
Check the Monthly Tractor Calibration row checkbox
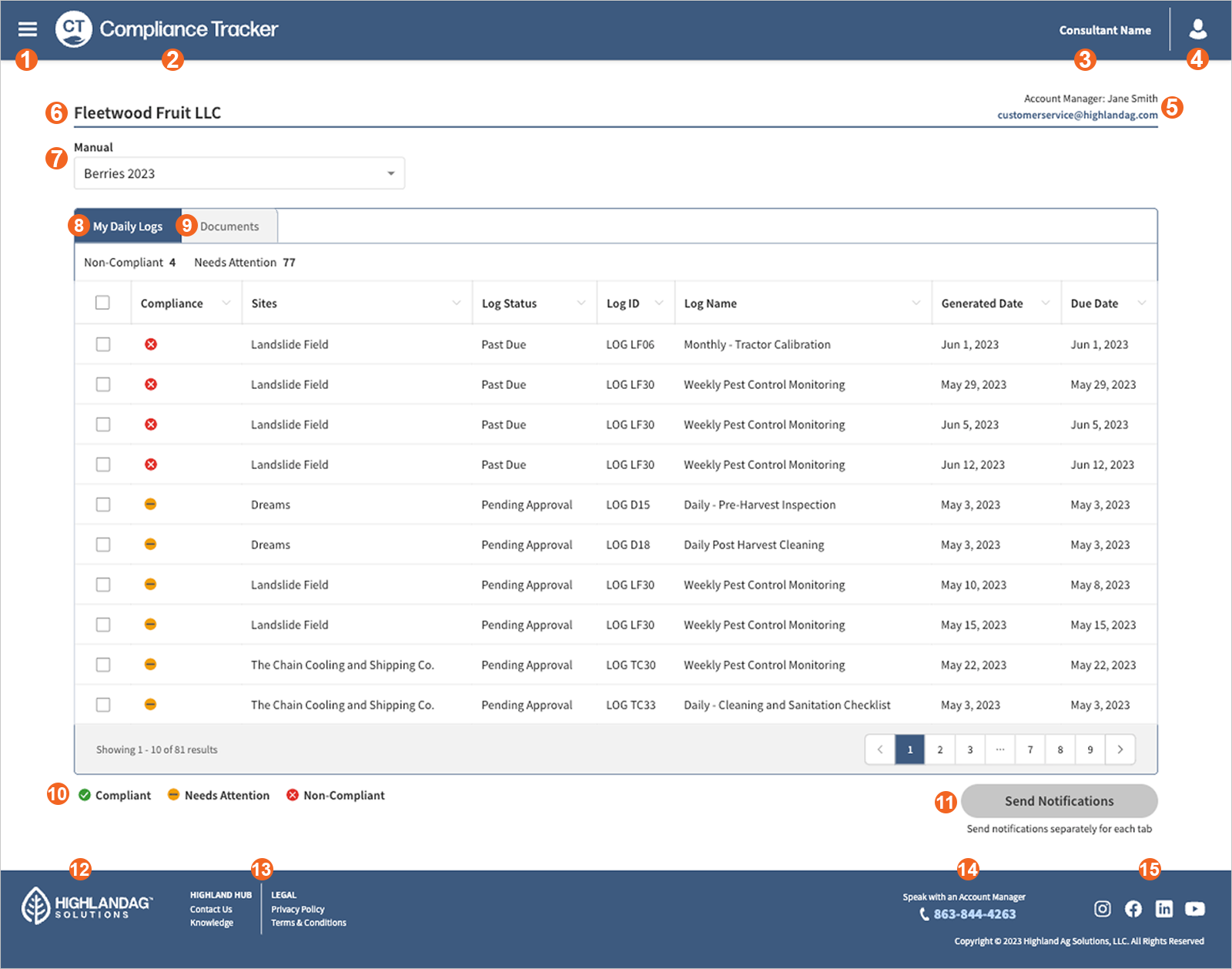click(x=103, y=344)
